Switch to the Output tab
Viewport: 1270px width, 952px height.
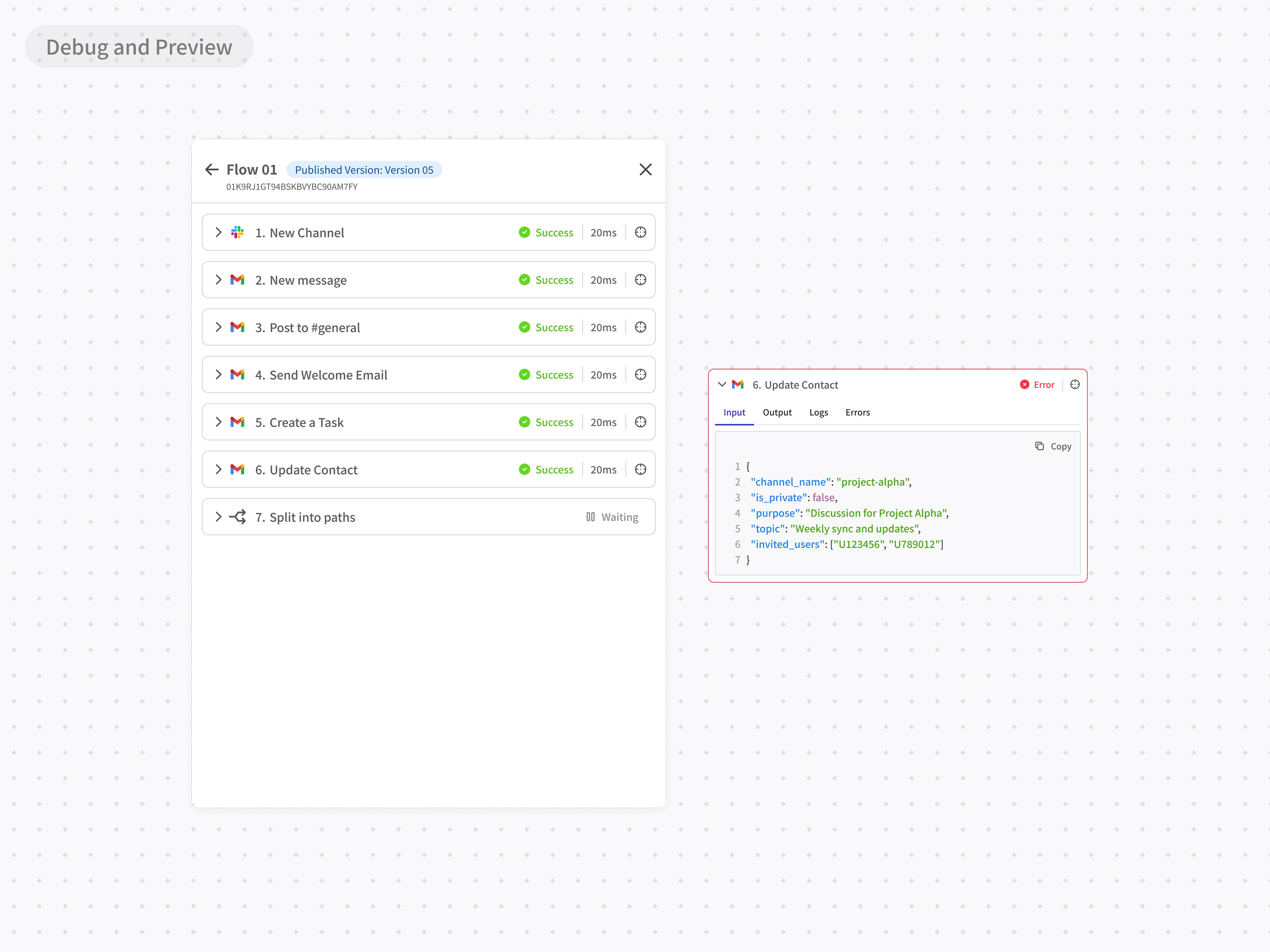tap(777, 413)
